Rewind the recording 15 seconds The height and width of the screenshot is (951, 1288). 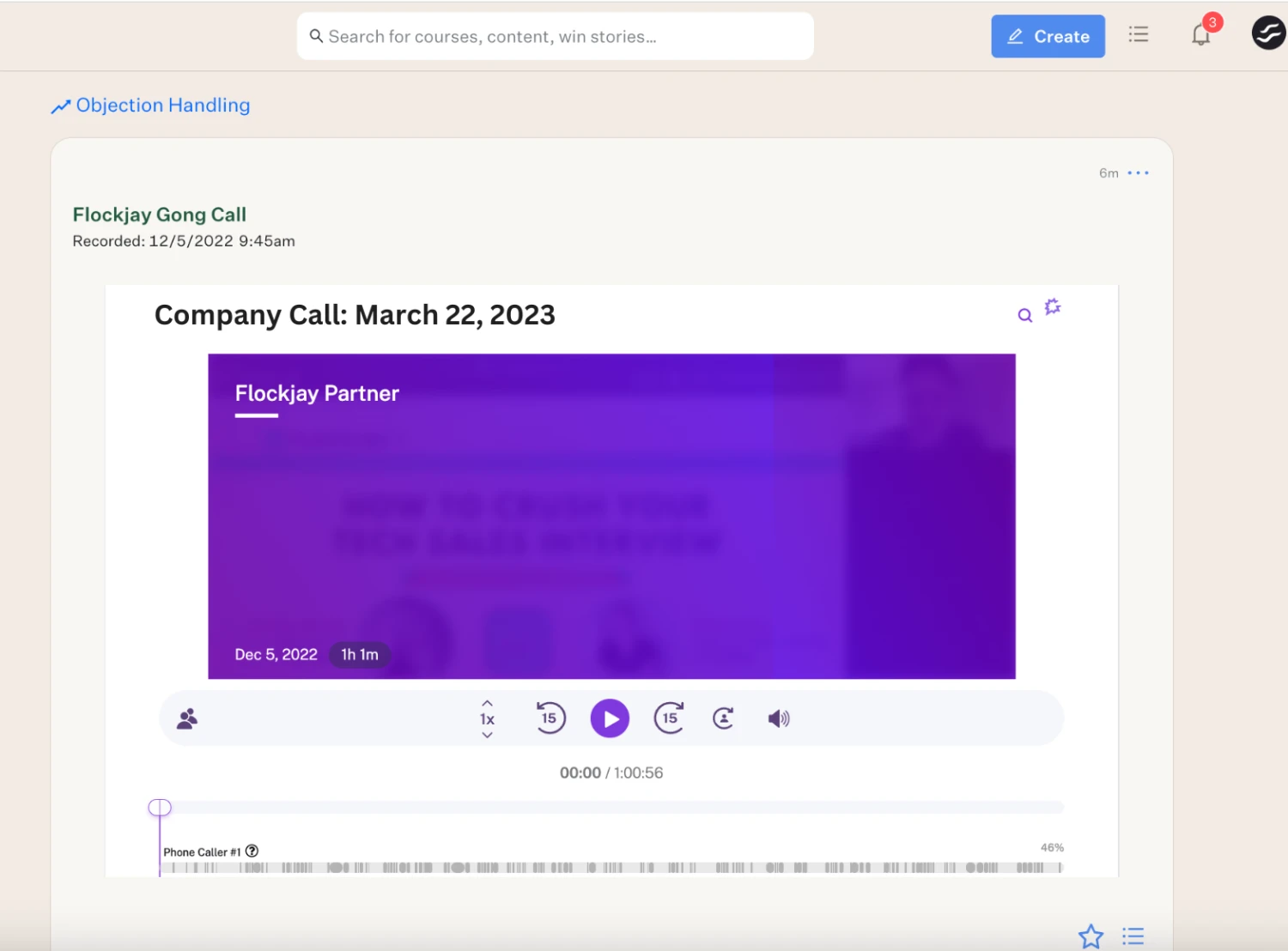pyautogui.click(x=550, y=718)
